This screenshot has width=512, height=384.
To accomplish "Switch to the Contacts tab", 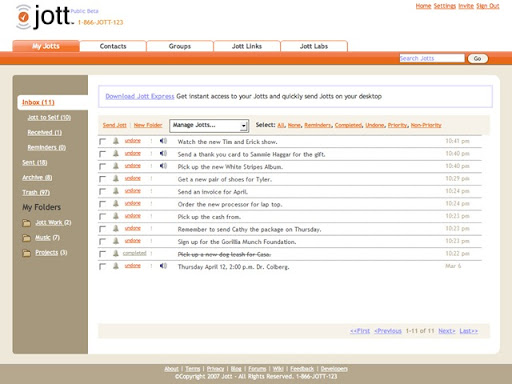I will coord(113,46).
